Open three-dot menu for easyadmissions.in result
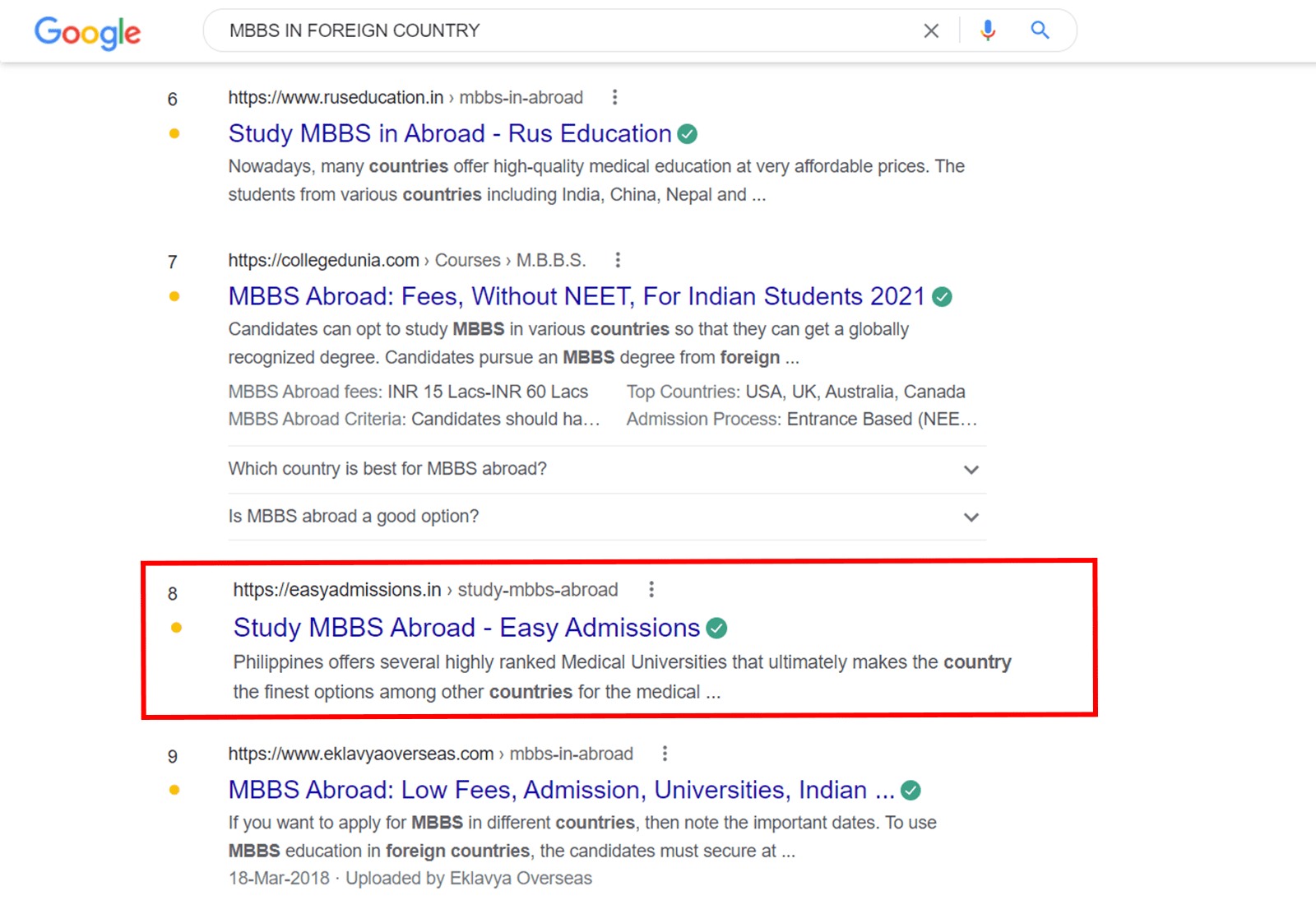The width and height of the screenshot is (1316, 905). pyautogui.click(x=651, y=589)
